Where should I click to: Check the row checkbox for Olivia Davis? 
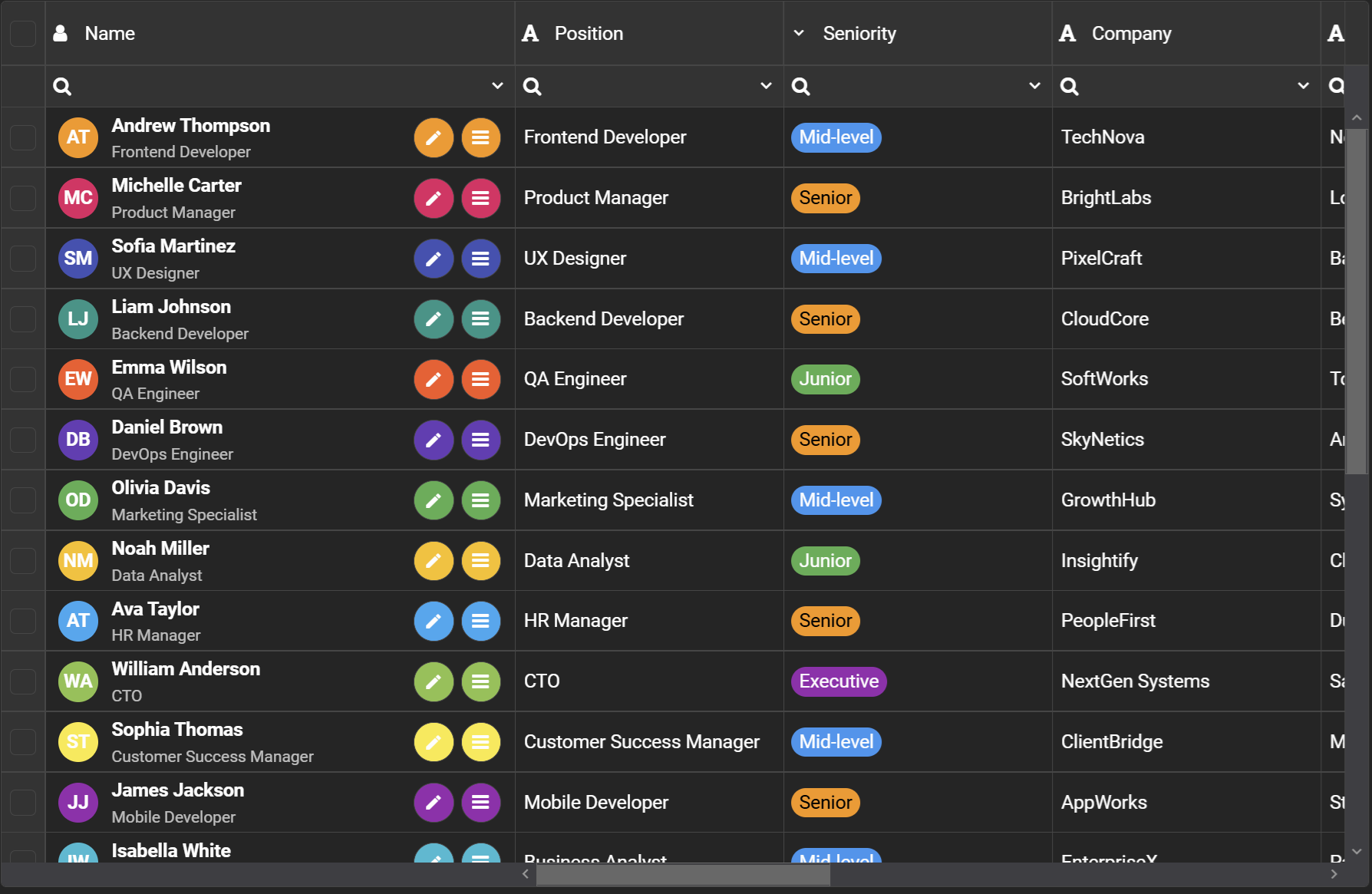tap(23, 500)
